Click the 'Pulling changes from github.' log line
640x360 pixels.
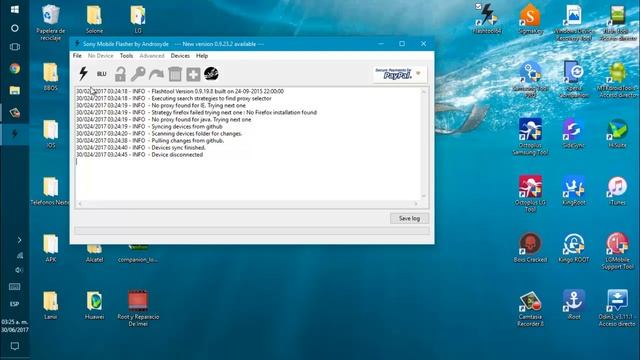pos(150,140)
